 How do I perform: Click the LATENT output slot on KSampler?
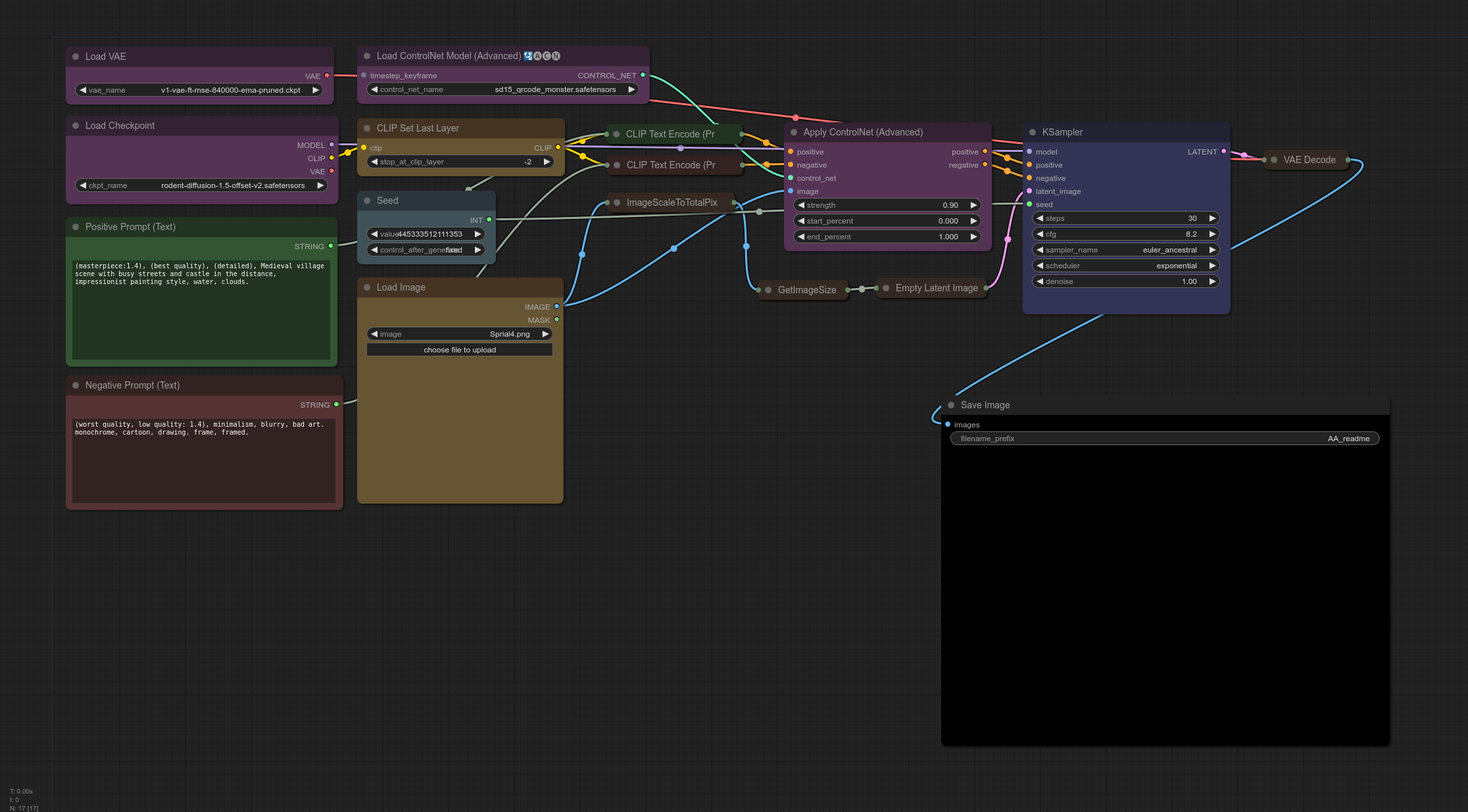(x=1223, y=151)
